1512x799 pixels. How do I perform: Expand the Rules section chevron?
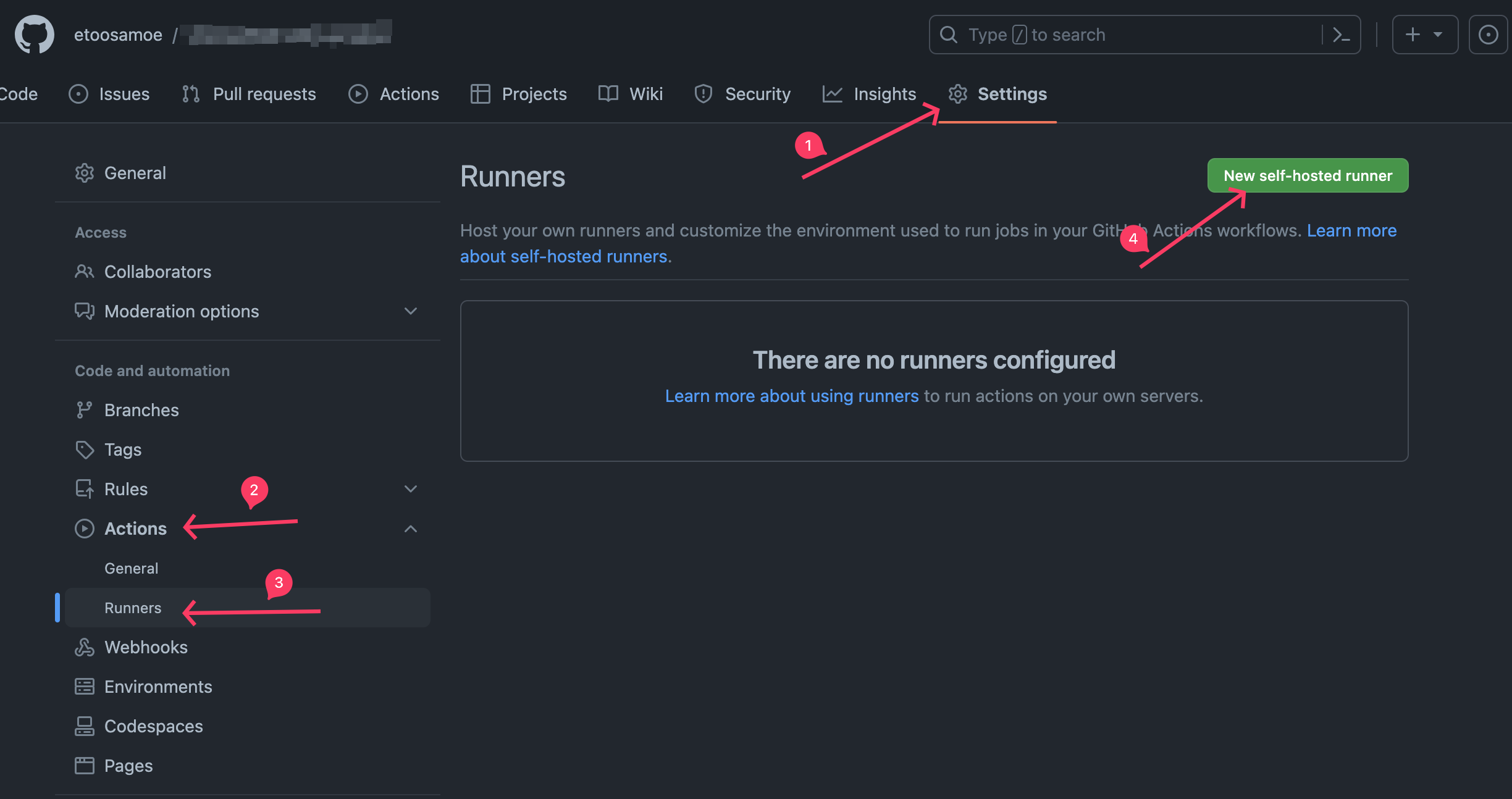(411, 489)
